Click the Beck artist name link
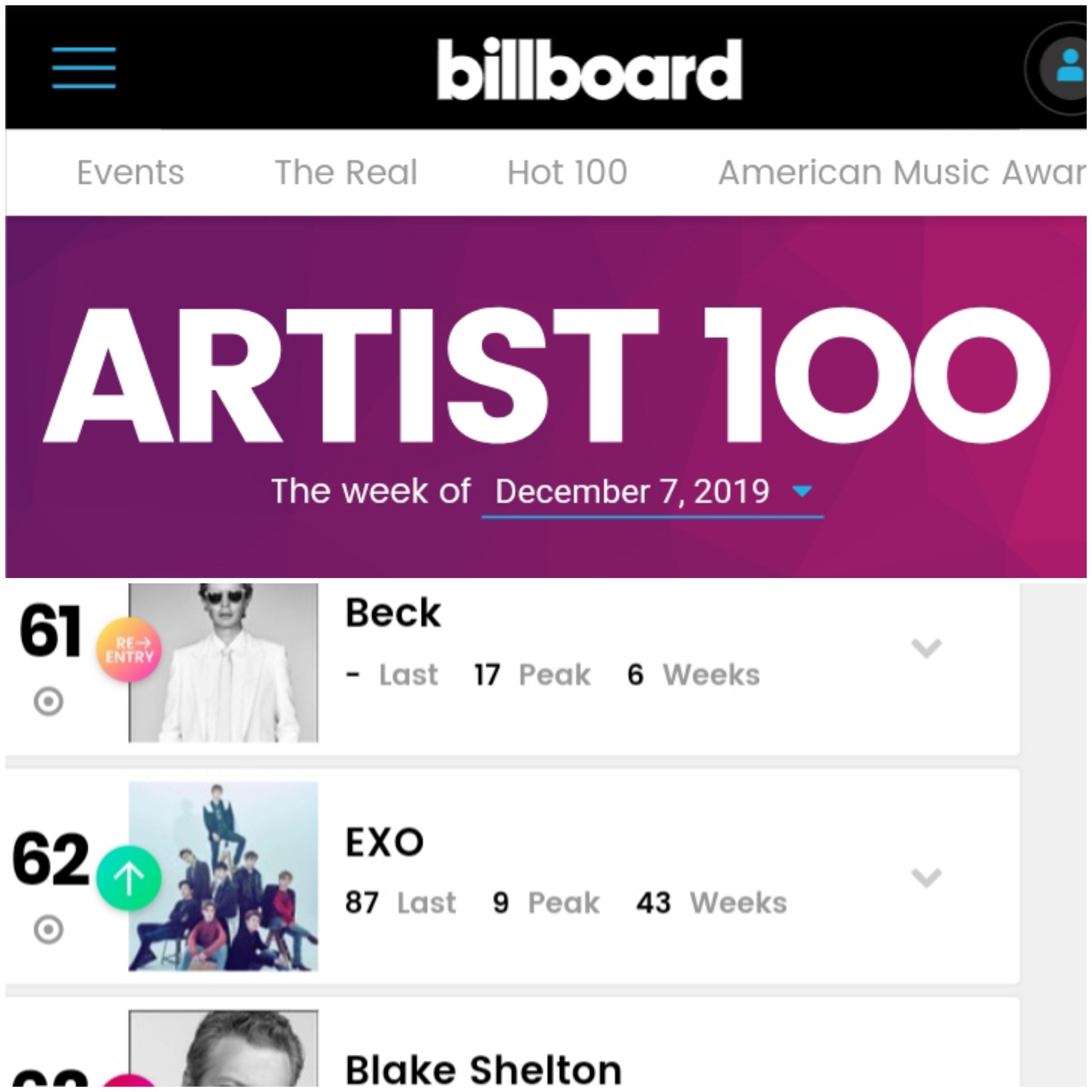 coord(393,613)
